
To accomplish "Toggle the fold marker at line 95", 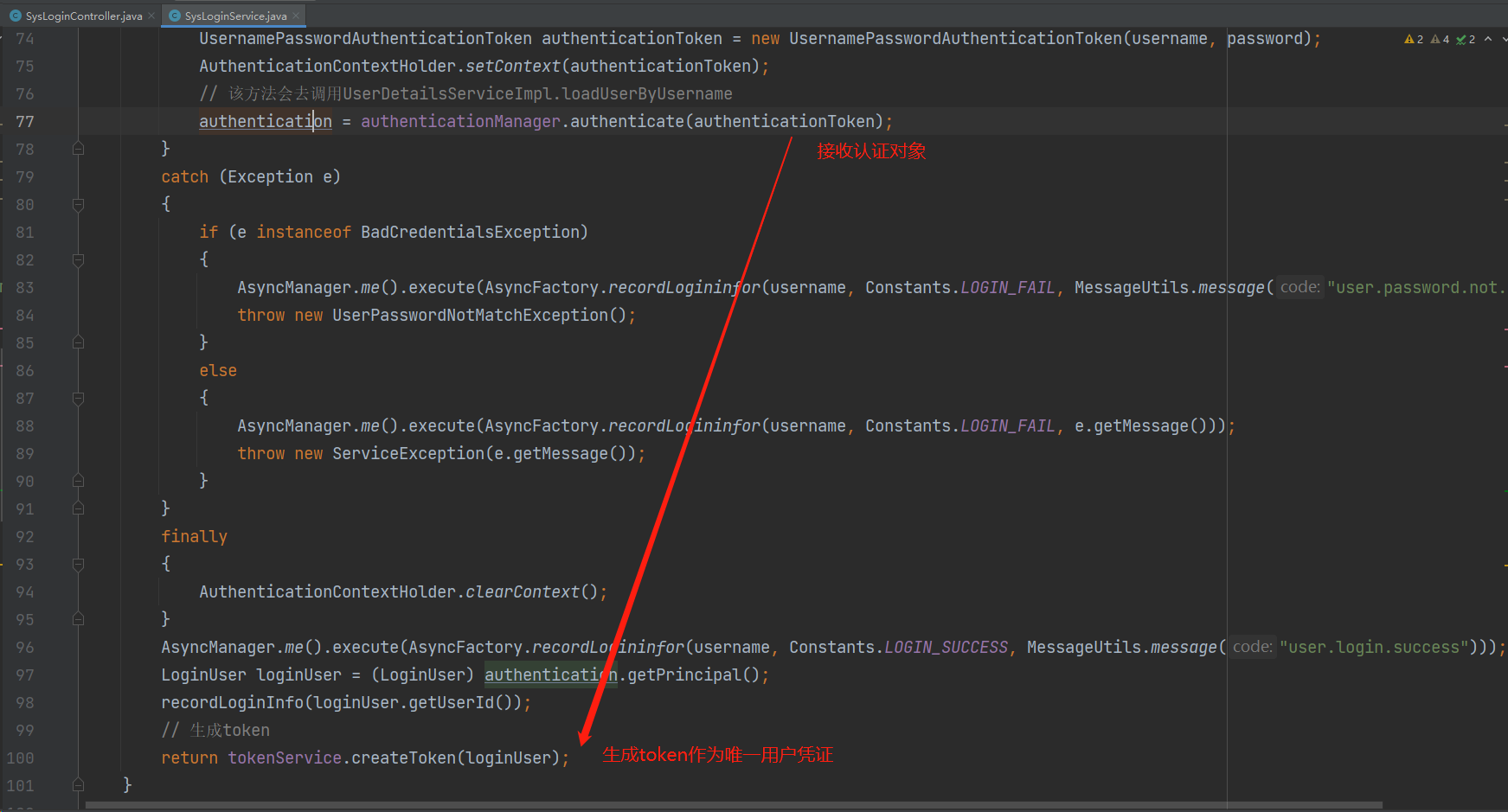I will point(79,619).
